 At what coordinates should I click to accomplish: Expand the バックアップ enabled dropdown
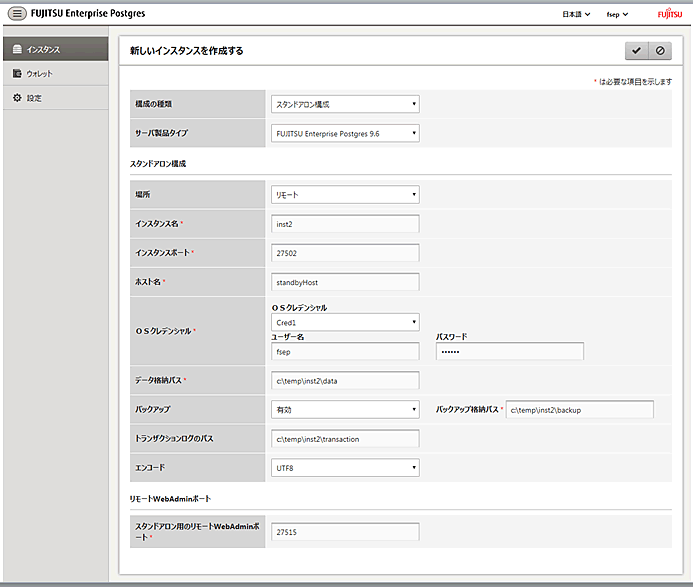click(x=345, y=410)
